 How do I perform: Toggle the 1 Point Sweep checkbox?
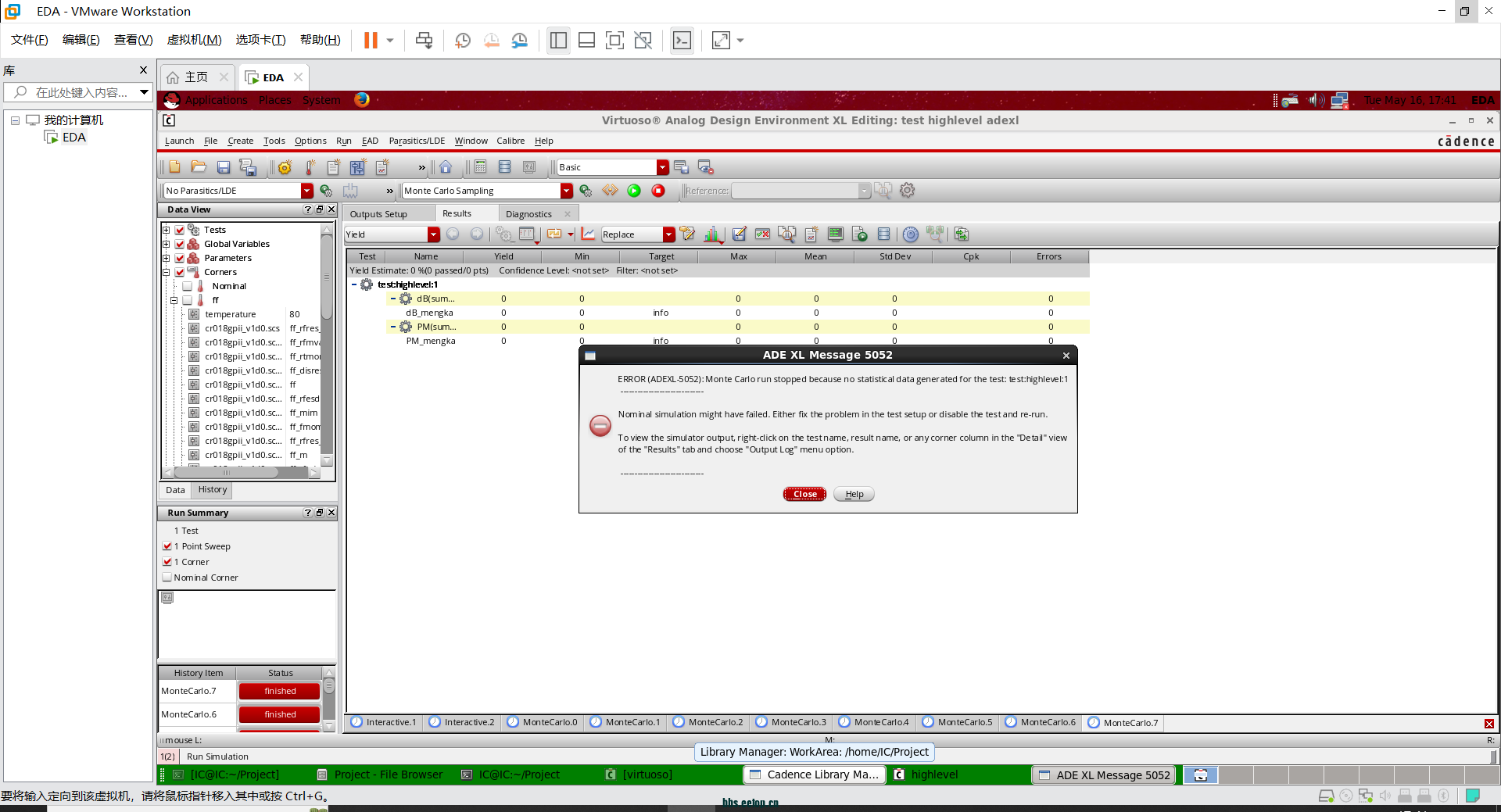(x=167, y=546)
